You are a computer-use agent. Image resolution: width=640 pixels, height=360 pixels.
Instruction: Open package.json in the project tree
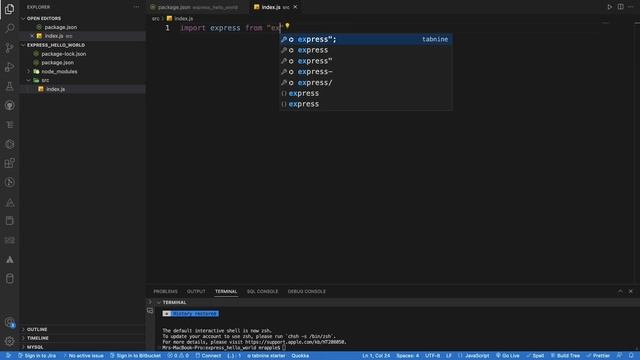point(58,63)
